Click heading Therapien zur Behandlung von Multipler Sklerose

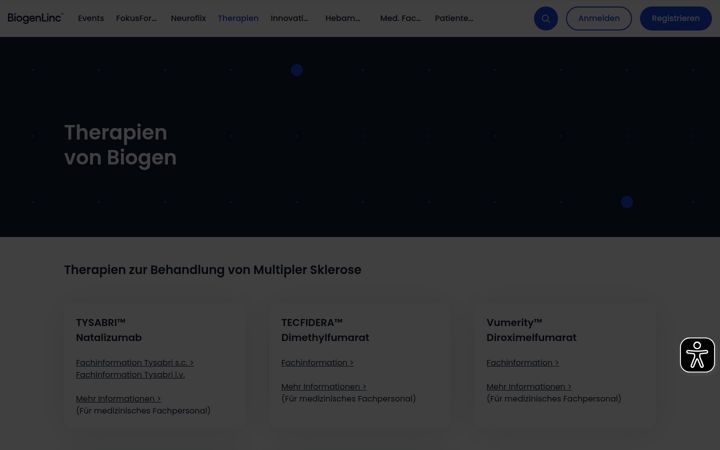coord(213,270)
